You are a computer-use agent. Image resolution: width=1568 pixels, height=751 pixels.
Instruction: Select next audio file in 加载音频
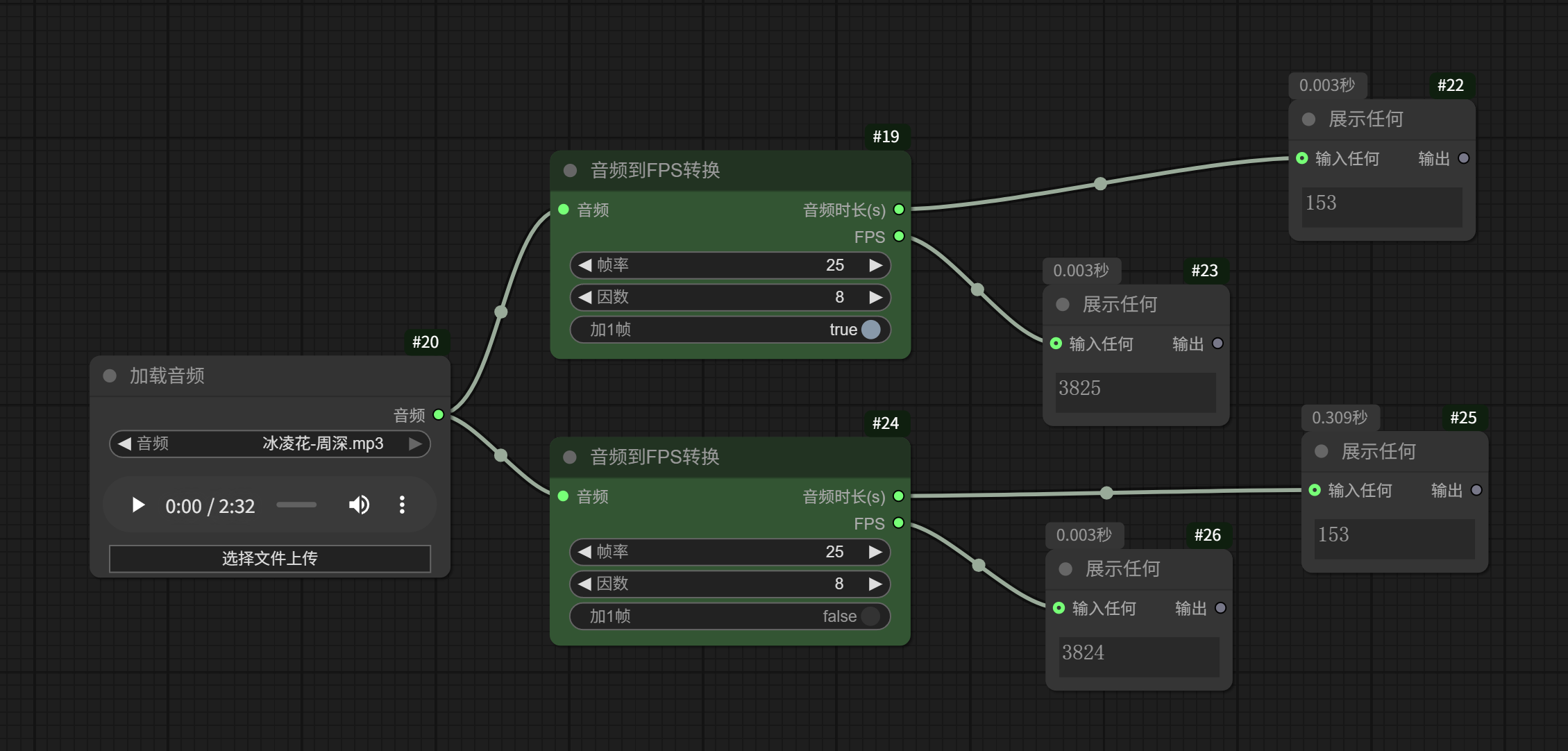(415, 444)
